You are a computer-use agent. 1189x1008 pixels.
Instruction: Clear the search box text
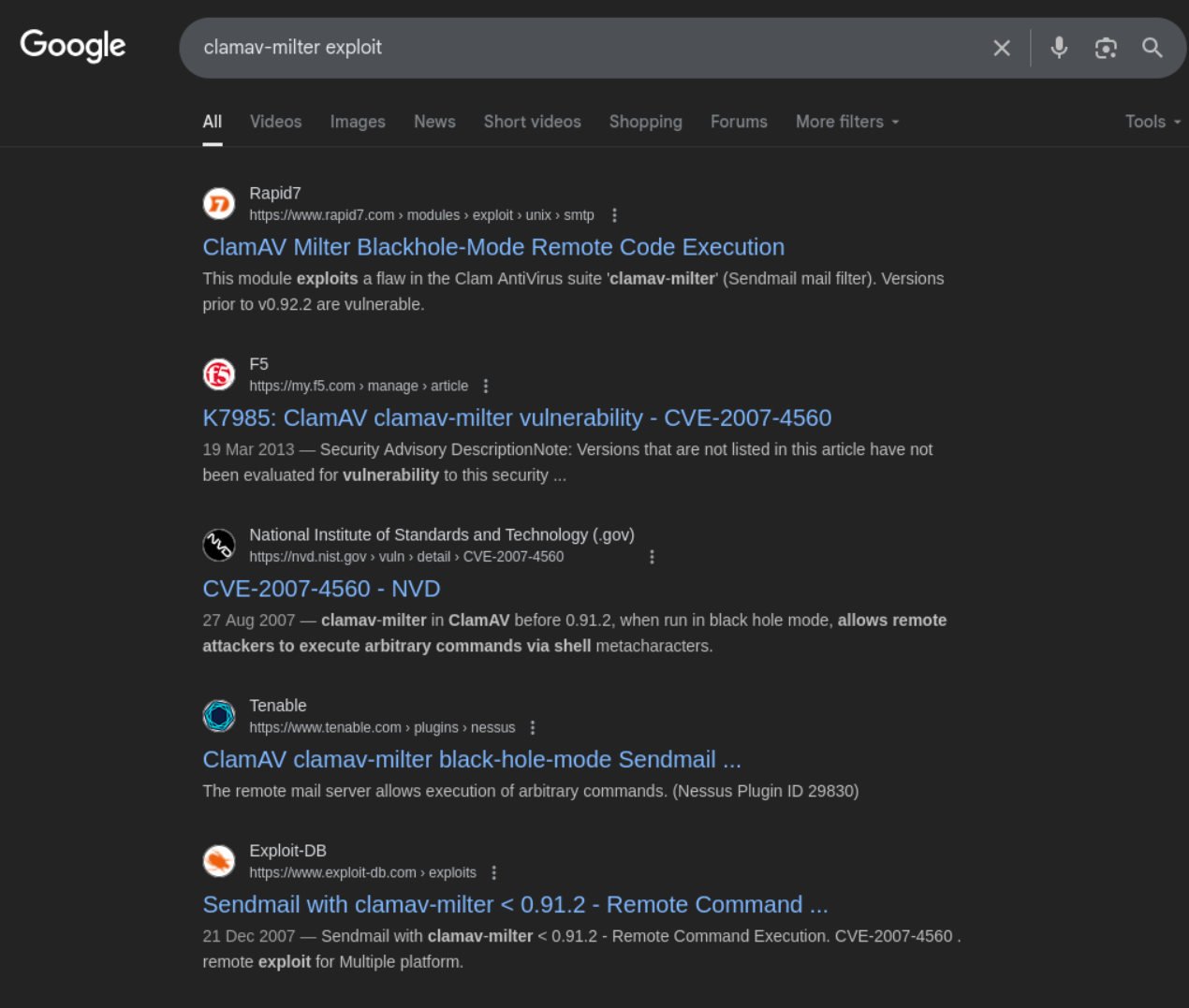pyautogui.click(x=1001, y=48)
